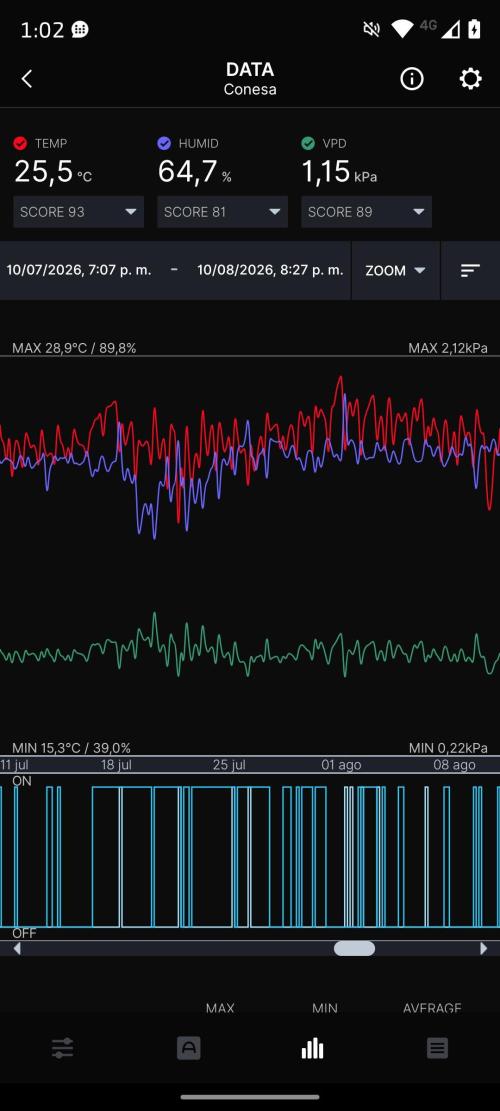Select the bar chart data tab icon
The width and height of the screenshot is (500, 1111).
pyautogui.click(x=312, y=1049)
